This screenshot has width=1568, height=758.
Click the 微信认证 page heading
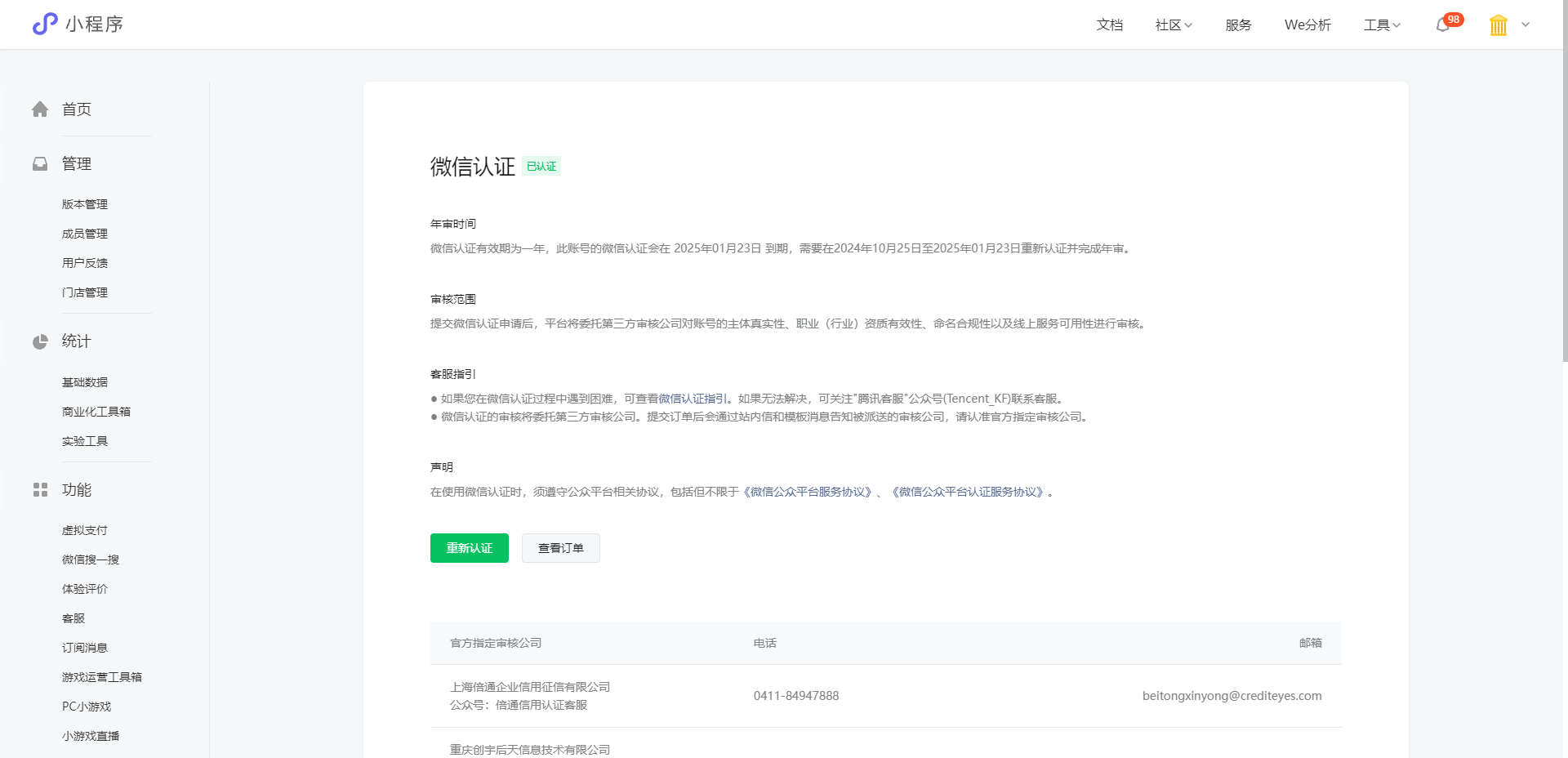pos(473,167)
